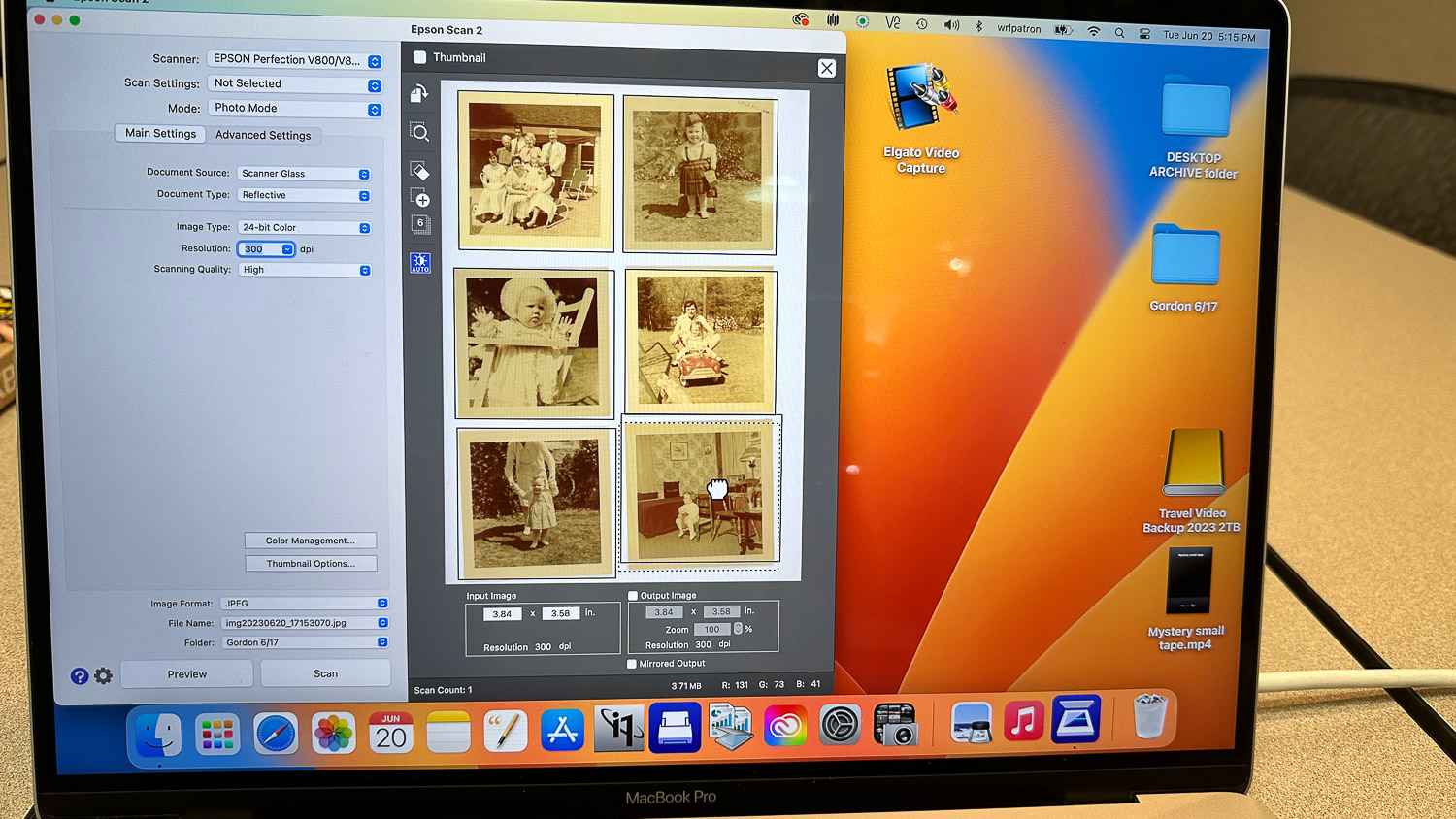The image size is (1456, 819).
Task: Select the deskew marquee tool
Action: click(x=419, y=170)
